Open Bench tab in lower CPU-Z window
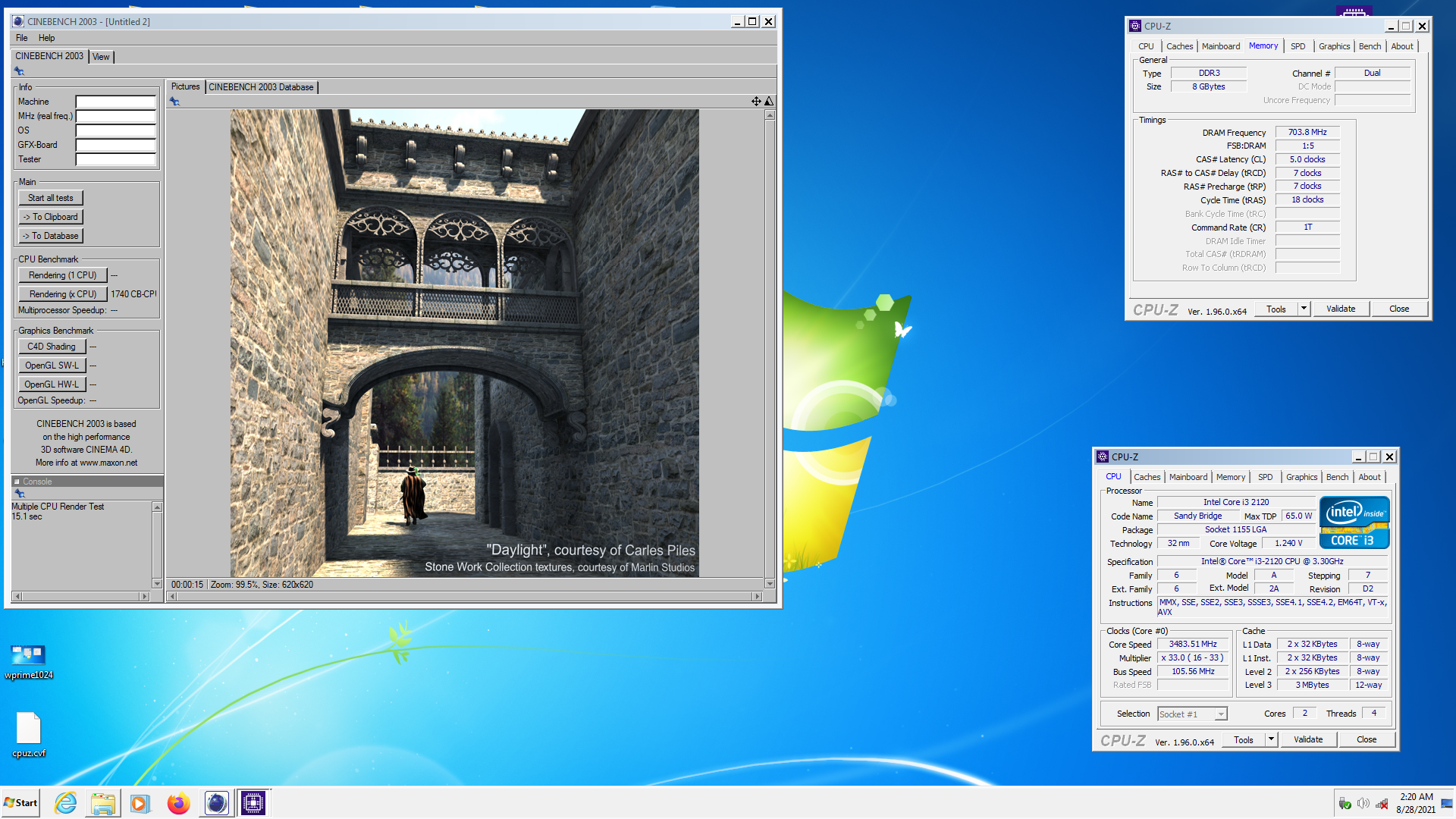Viewport: 1456px width, 819px height. click(1337, 477)
